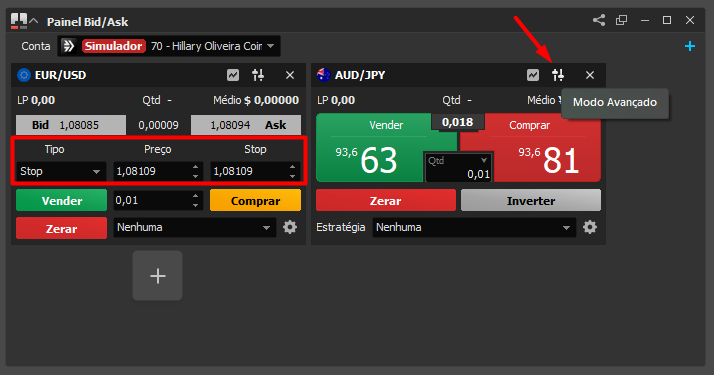The image size is (714, 375).
Task: Click the AUD/JPY spread value 0,018
Action: coord(458,122)
